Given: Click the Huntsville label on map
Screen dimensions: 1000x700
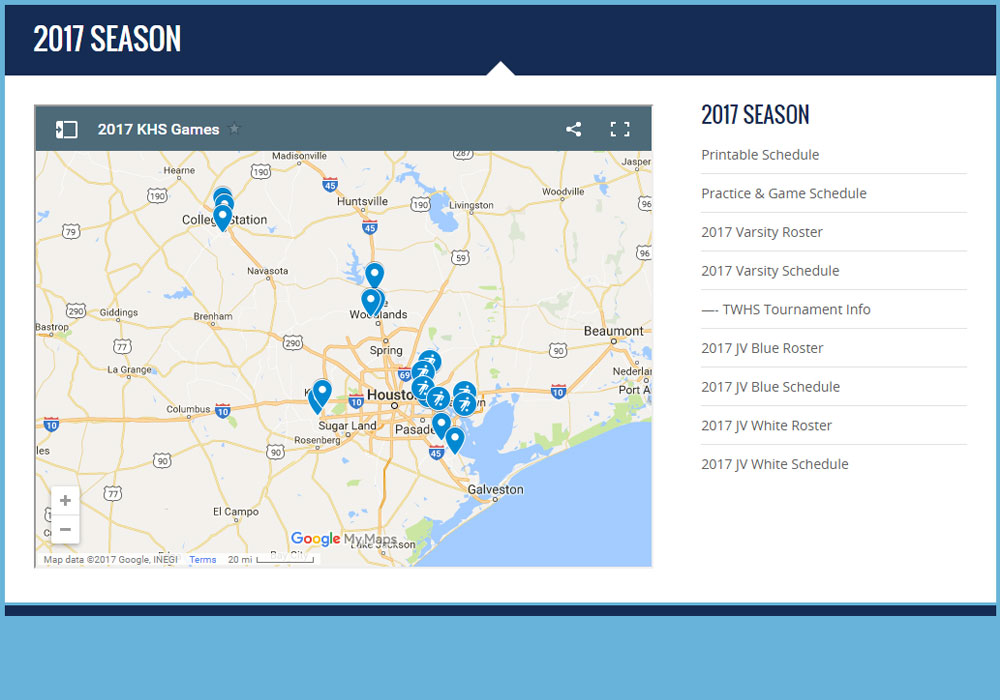Looking at the screenshot, I should tap(362, 201).
